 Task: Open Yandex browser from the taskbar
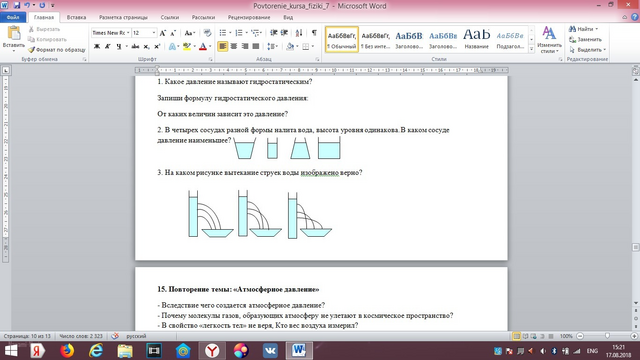pyautogui.click(x=212, y=351)
